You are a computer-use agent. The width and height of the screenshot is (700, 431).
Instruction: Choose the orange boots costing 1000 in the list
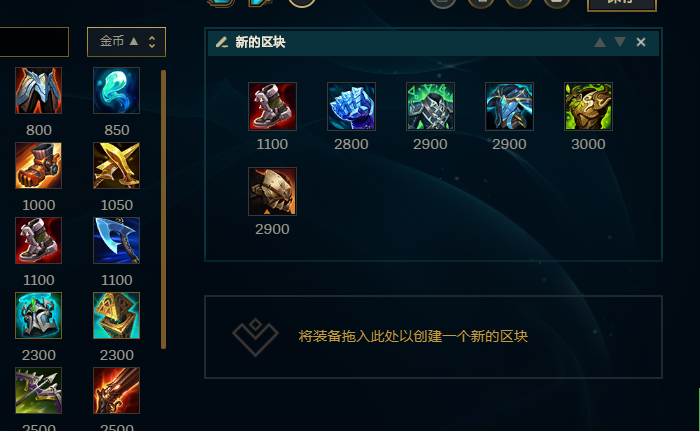[38, 165]
